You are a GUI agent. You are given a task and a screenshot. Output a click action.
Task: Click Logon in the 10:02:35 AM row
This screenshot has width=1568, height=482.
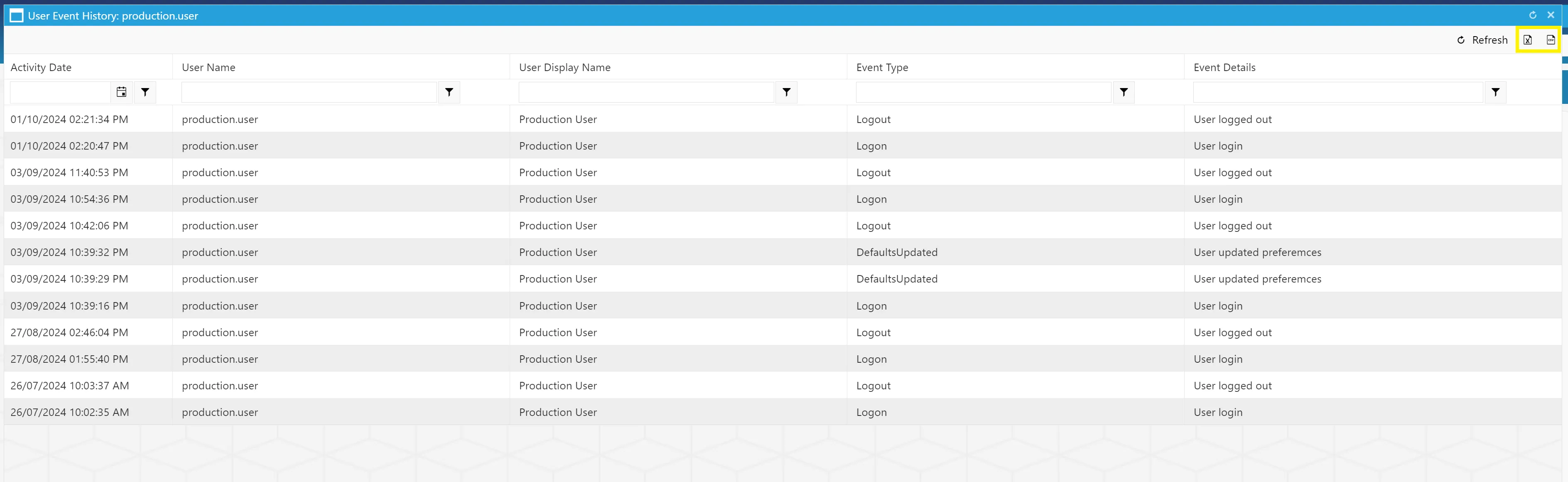871,412
